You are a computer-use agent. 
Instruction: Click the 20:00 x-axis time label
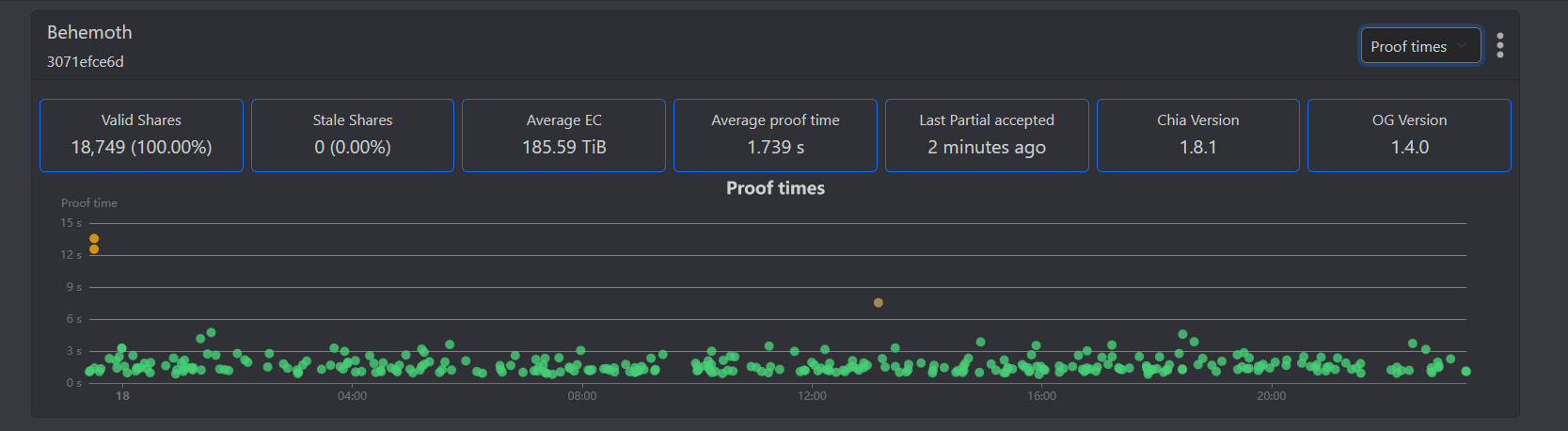coord(1272,396)
